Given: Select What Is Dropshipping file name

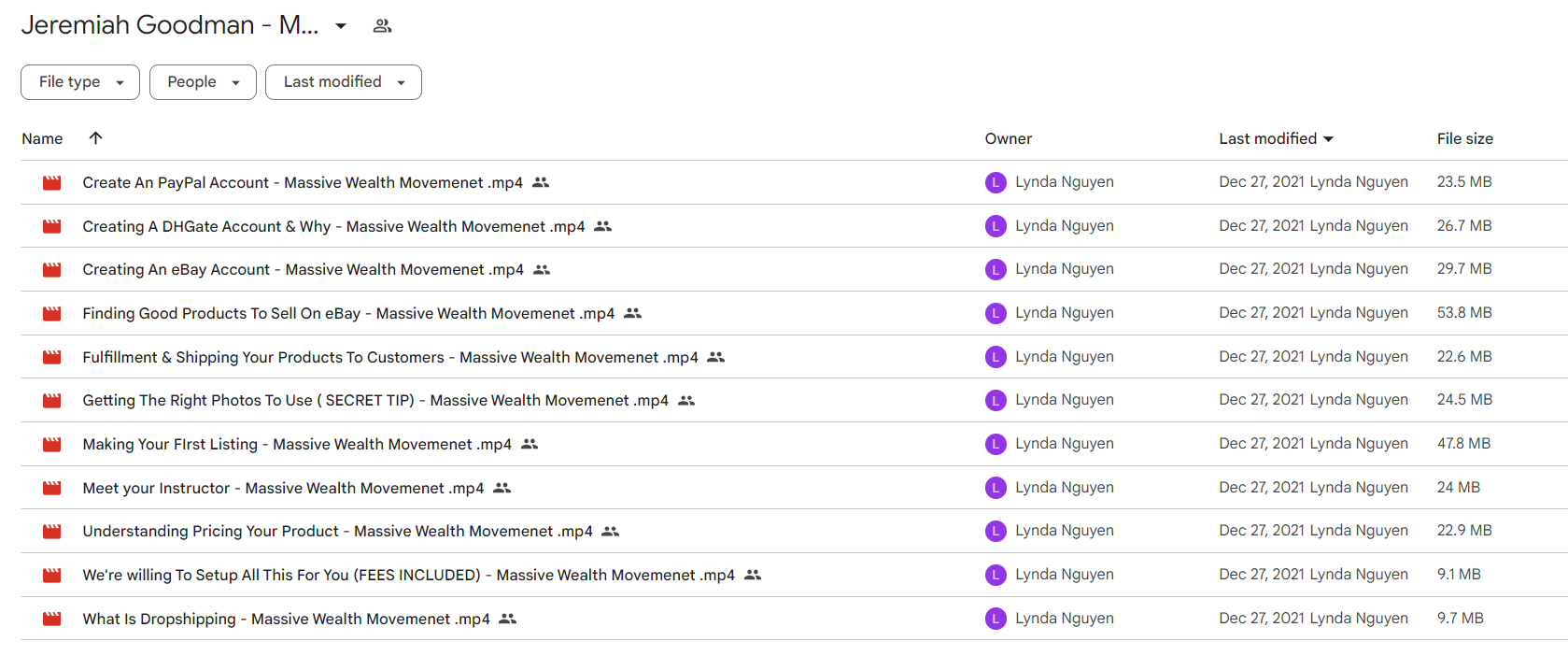Looking at the screenshot, I should 286,619.
